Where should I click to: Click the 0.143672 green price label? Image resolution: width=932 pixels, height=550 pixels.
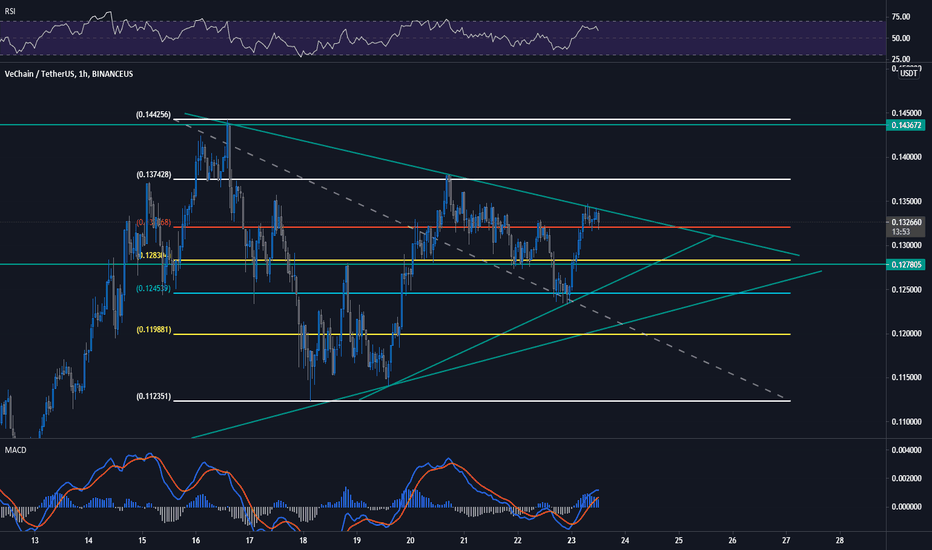pos(906,125)
